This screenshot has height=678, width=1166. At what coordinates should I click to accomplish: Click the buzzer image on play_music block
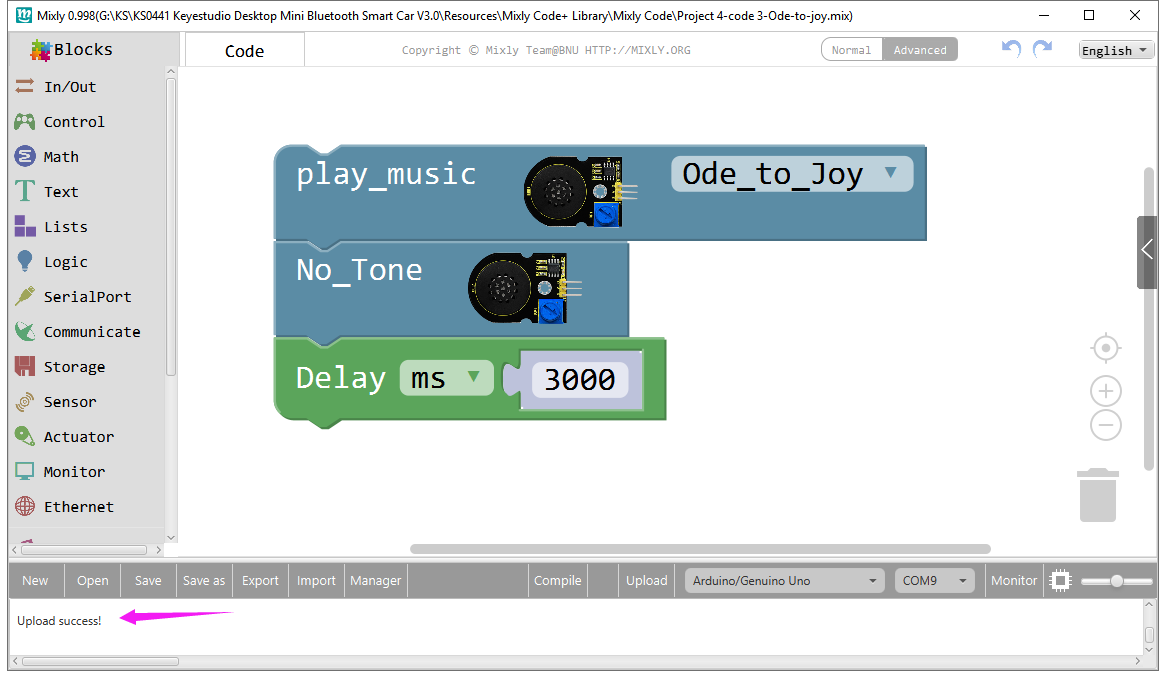(580, 192)
